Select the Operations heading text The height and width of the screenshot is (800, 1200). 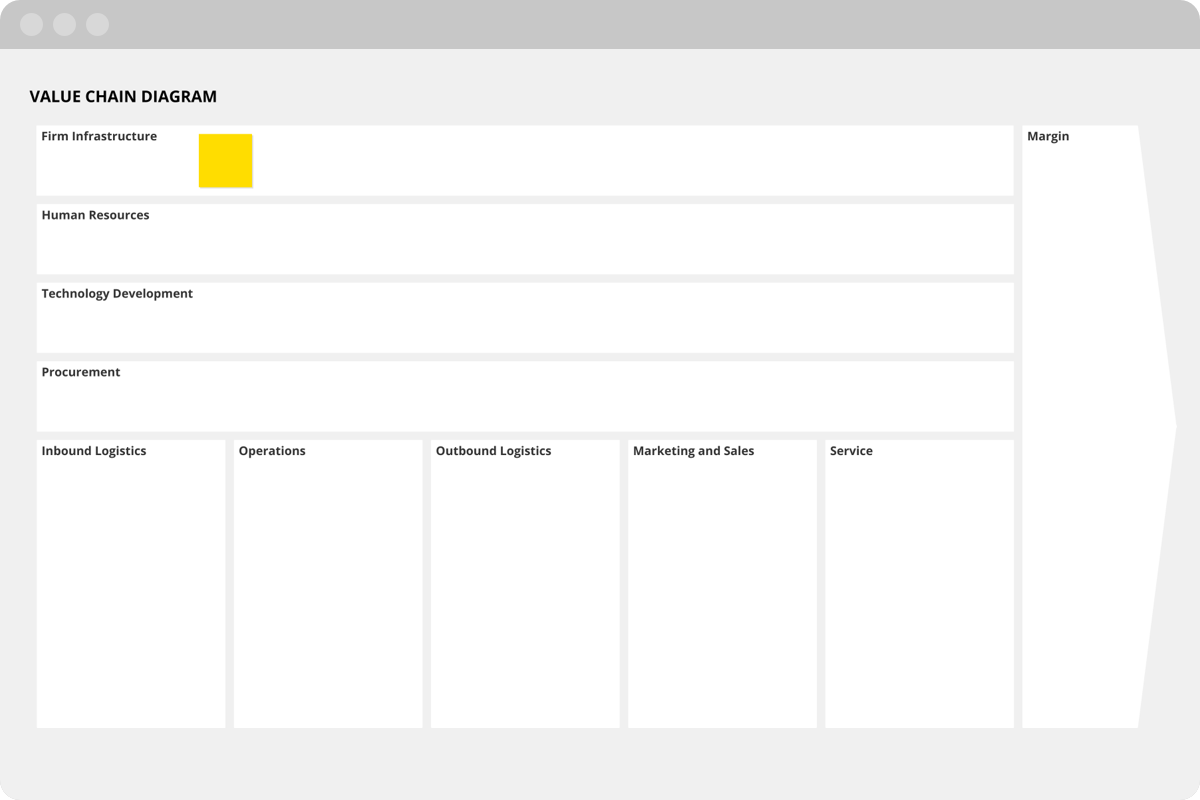coord(272,451)
